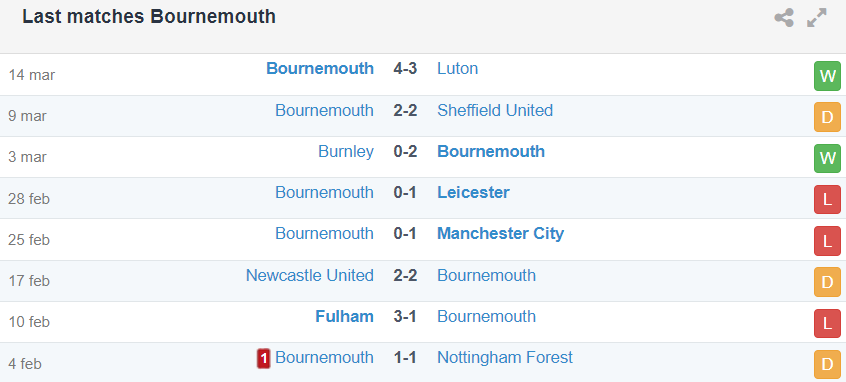The width and height of the screenshot is (846, 382).
Task: Click the D badge for Newcastle United match
Action: click(x=827, y=282)
